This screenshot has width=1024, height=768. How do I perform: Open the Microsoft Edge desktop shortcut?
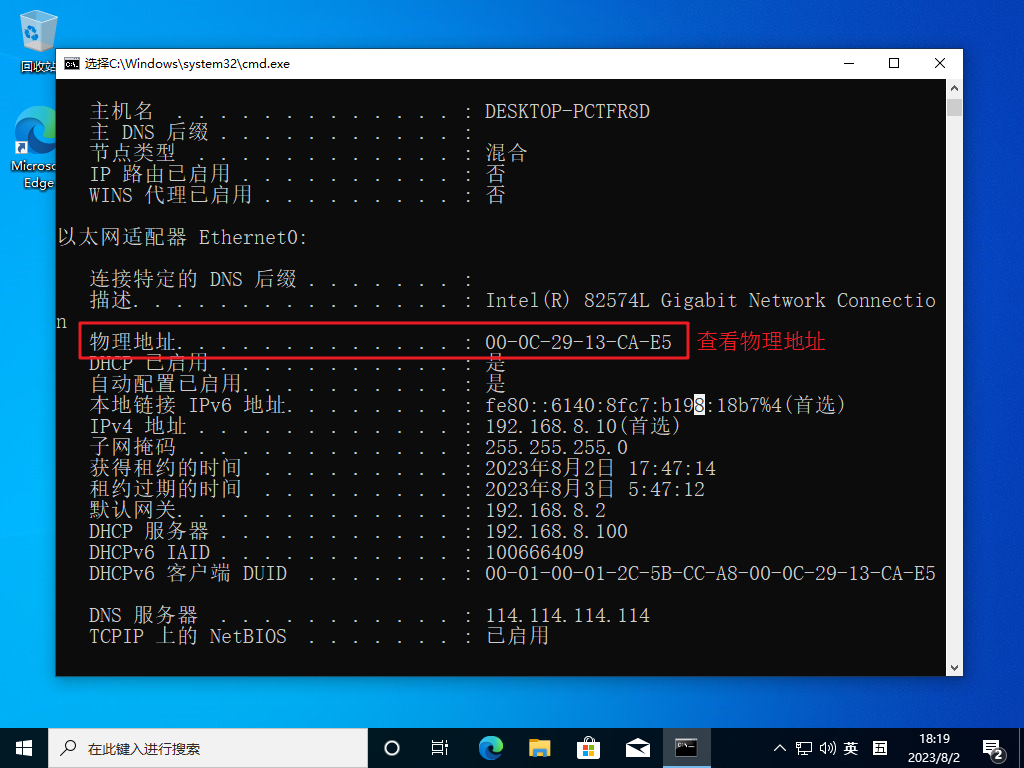[34, 148]
